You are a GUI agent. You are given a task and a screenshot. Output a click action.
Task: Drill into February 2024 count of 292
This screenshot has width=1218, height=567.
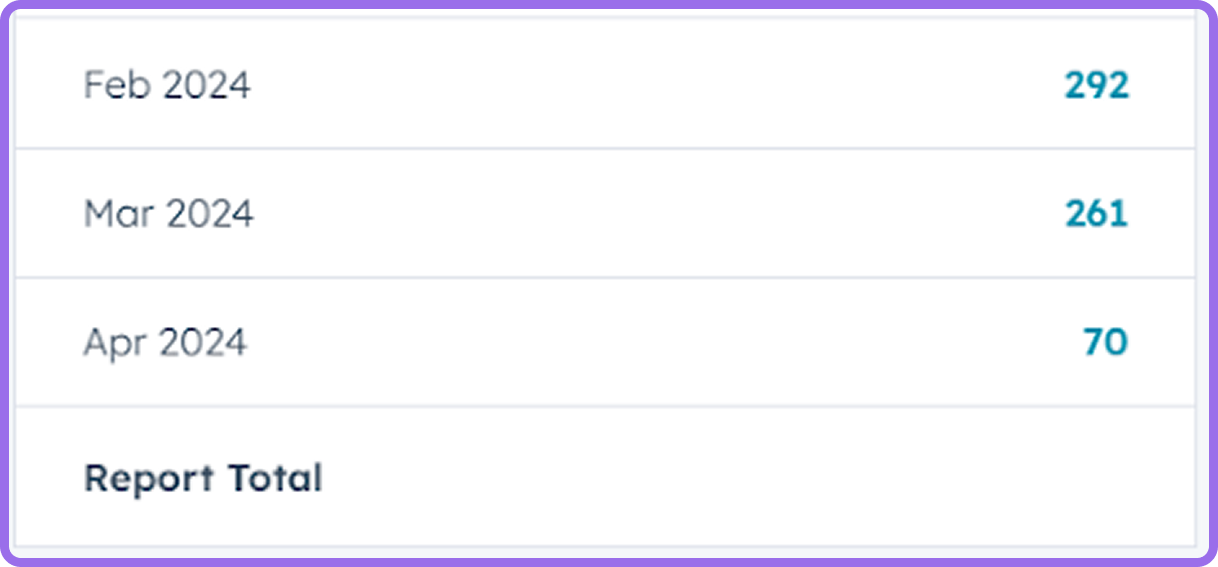click(1096, 86)
